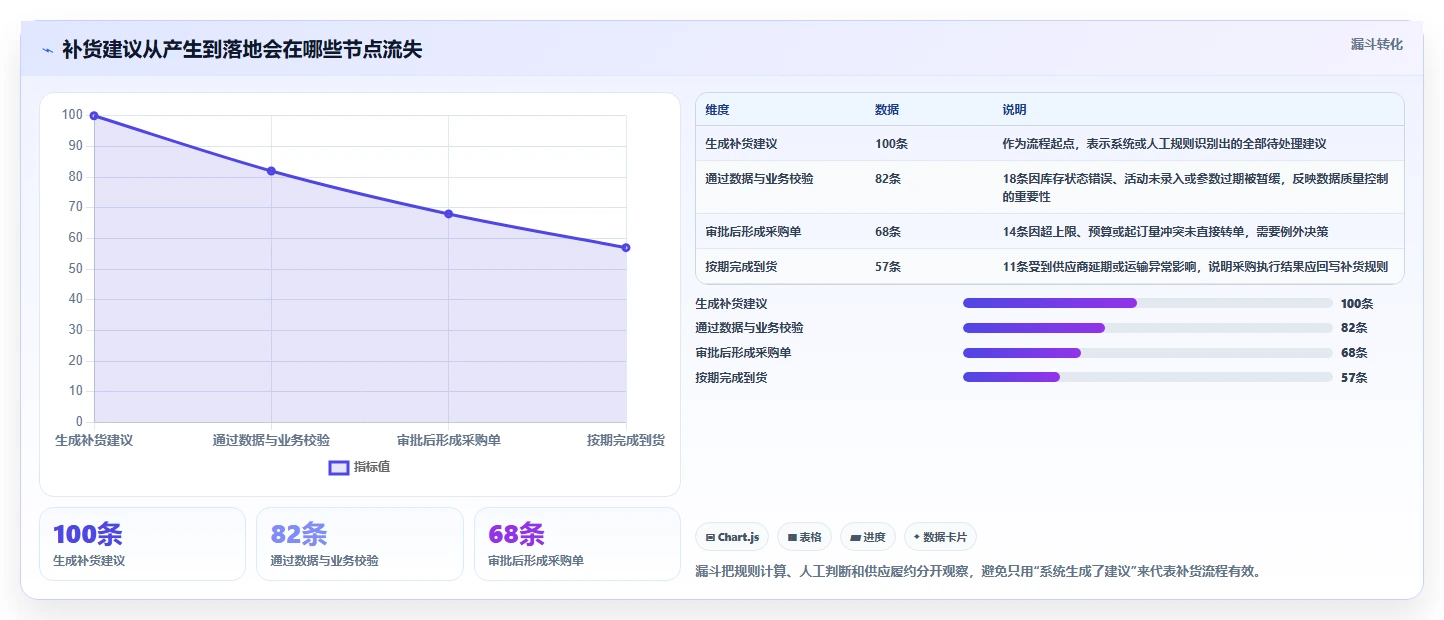Image resolution: width=1444 pixels, height=620 pixels.
Task: Click the 生成补货建议 progress bar
Action: (1148, 303)
